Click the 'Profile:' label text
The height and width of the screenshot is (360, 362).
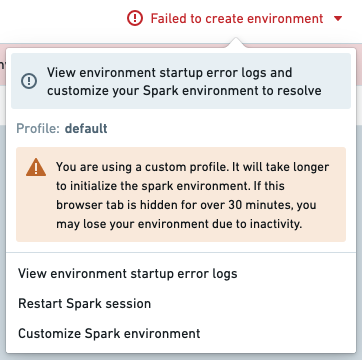[38, 128]
